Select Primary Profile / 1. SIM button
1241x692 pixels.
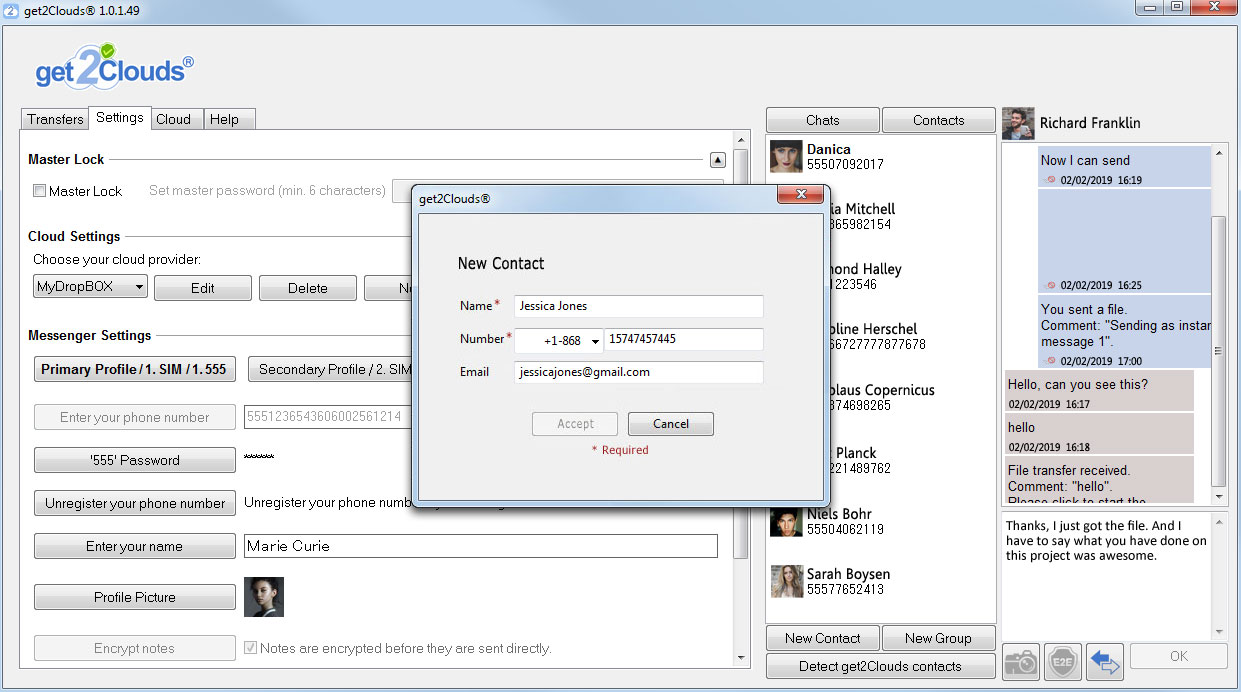click(x=134, y=369)
